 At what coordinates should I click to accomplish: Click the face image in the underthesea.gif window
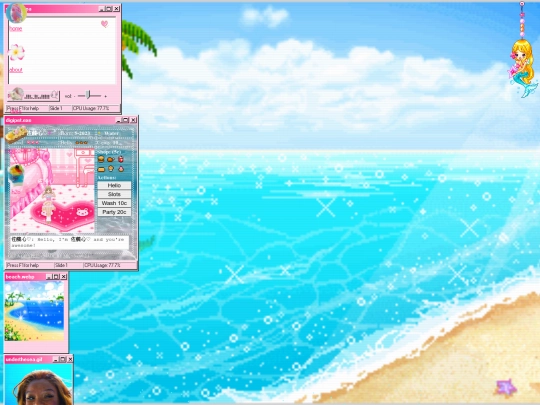pos(39,384)
